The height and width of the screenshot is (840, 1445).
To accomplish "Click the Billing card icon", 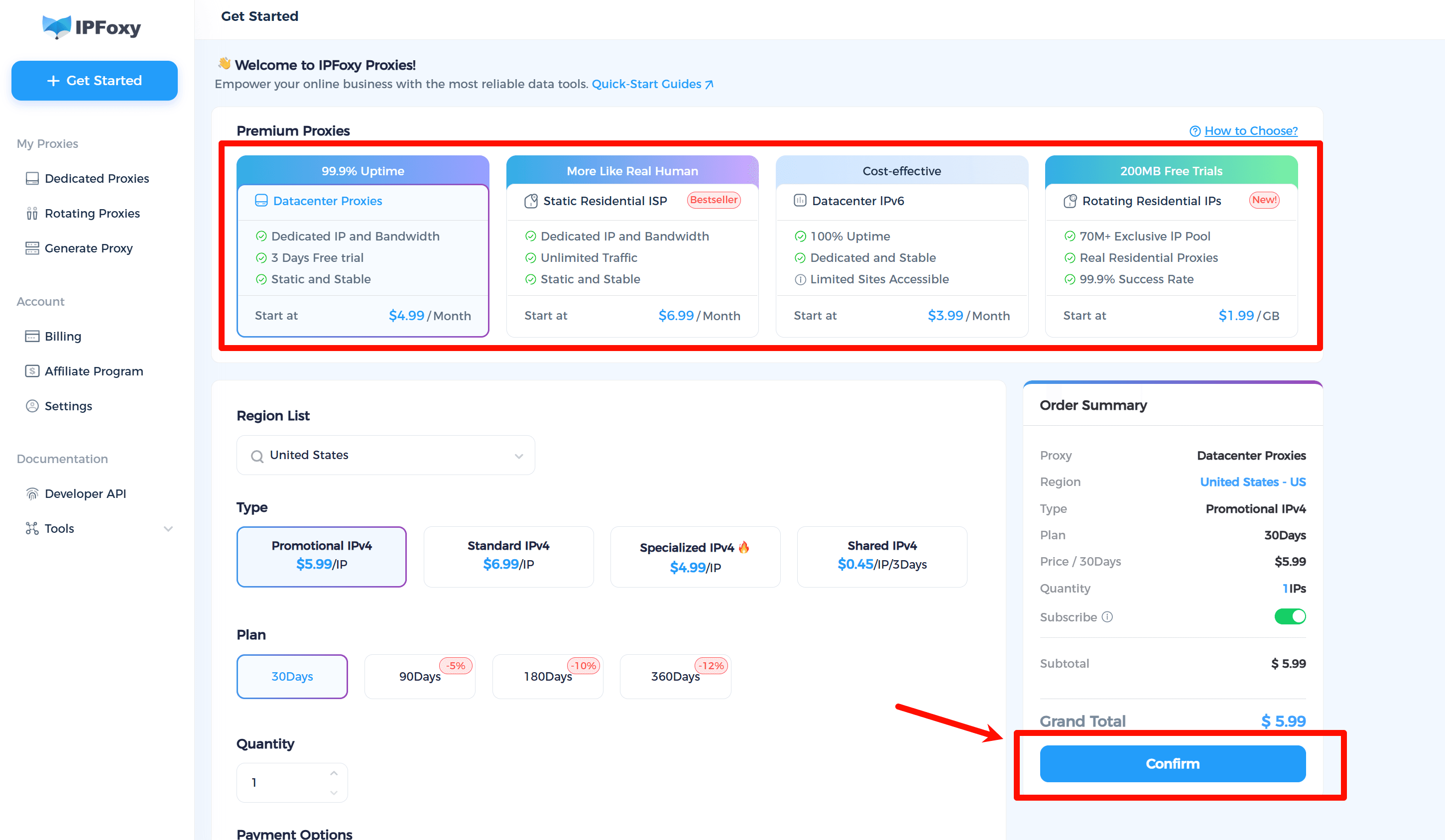I will [32, 336].
